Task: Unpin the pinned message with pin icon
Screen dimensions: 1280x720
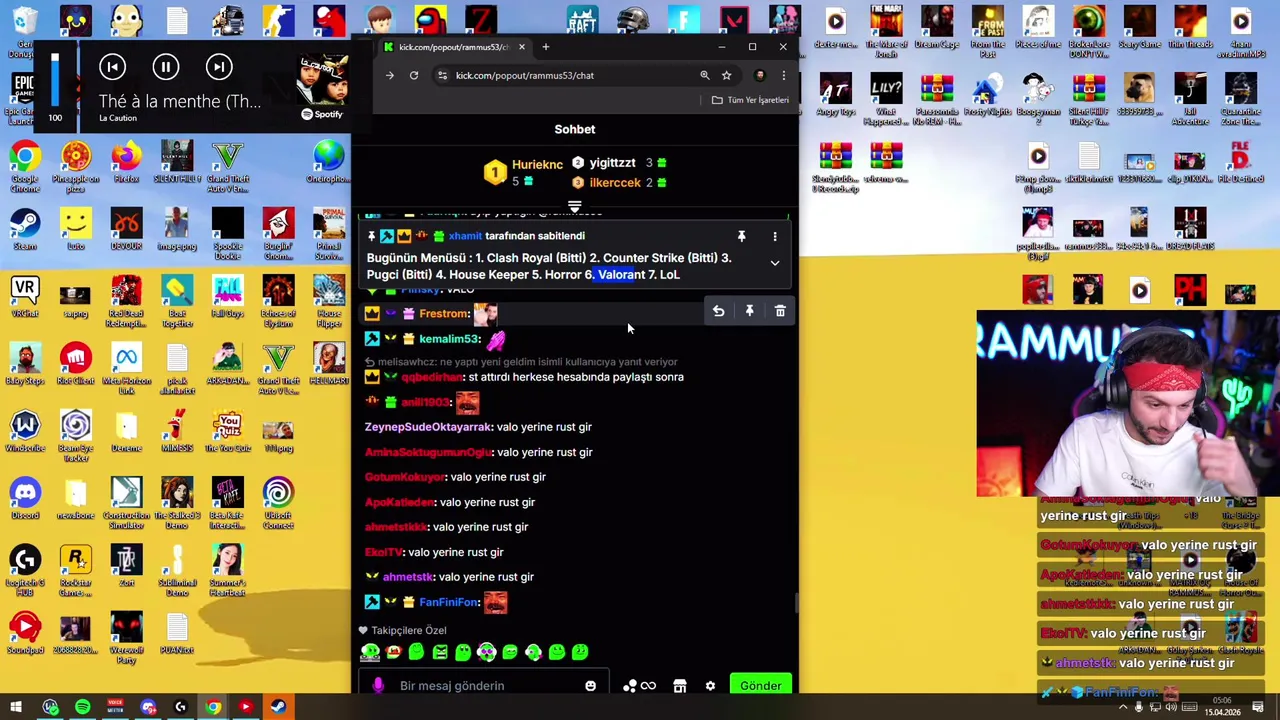Action: click(742, 236)
